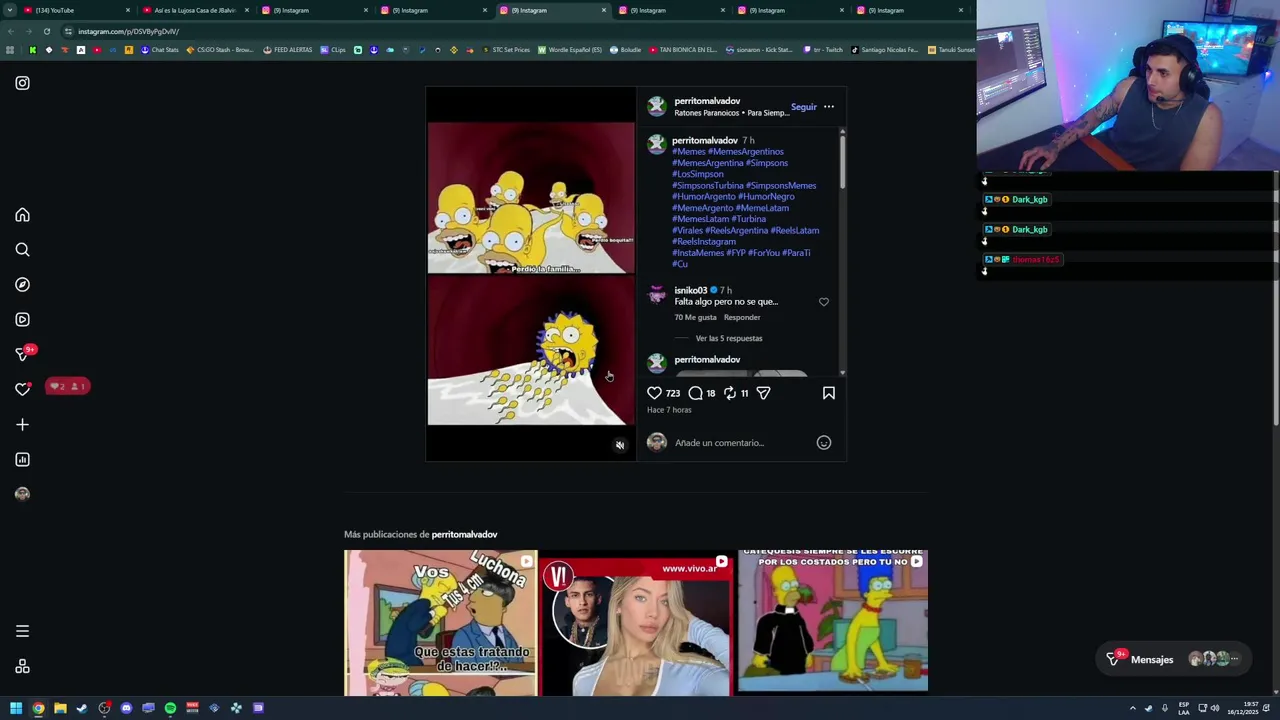Open the More hamburger menu in the sidebar

coord(22,631)
